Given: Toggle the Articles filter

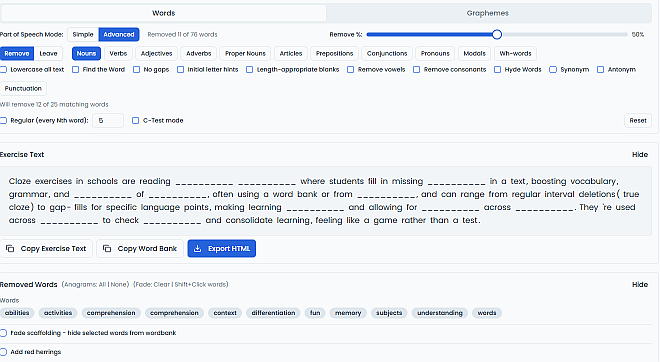Looking at the screenshot, I should click(291, 53).
